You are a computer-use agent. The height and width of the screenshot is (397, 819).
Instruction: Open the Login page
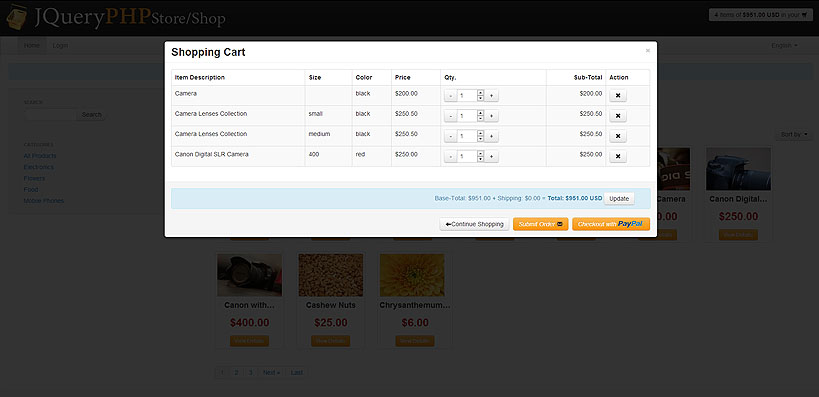[60, 45]
